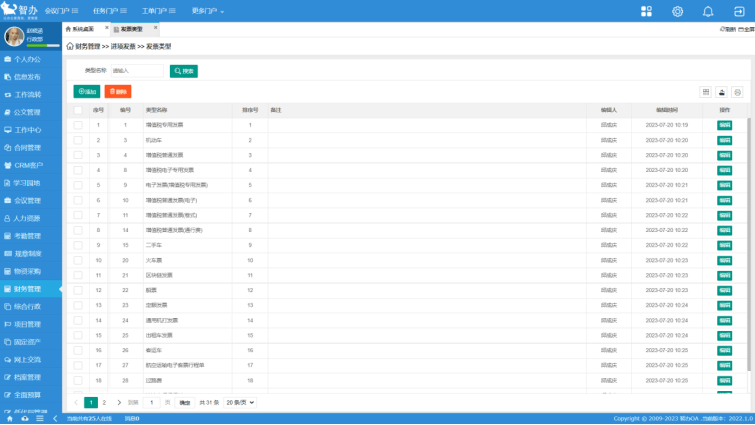
Task: Click the print icon above the table
Action: [x=737, y=91]
